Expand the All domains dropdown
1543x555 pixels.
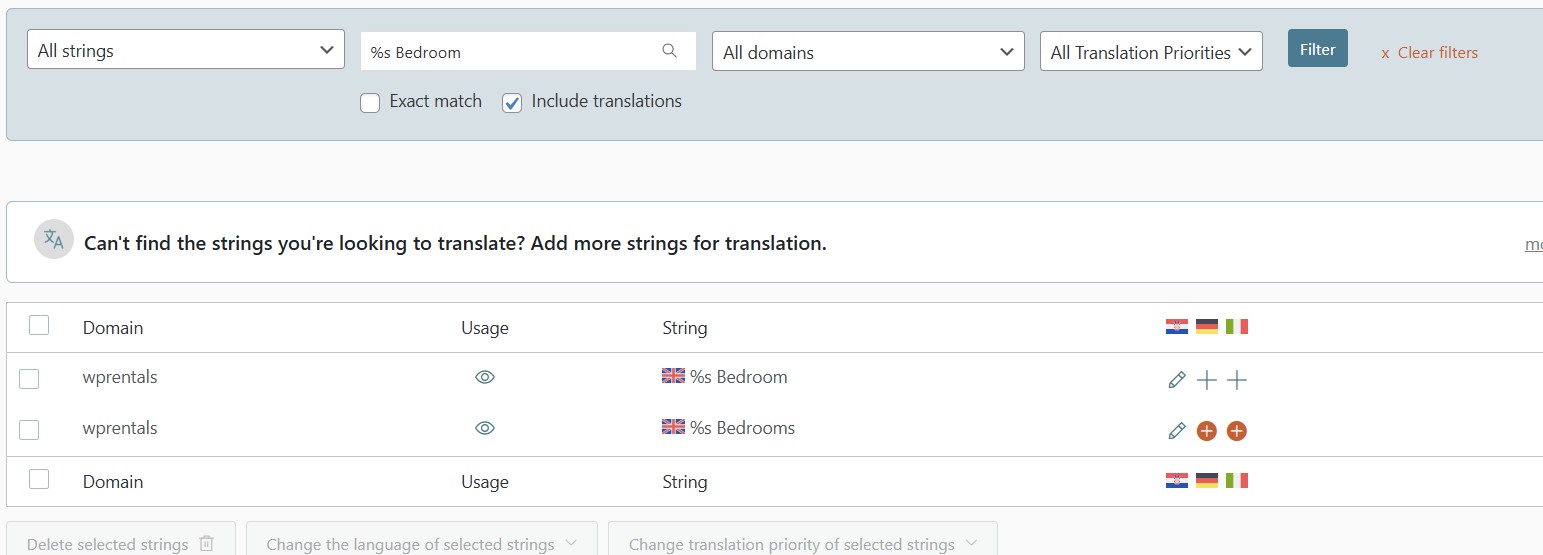[868, 52]
